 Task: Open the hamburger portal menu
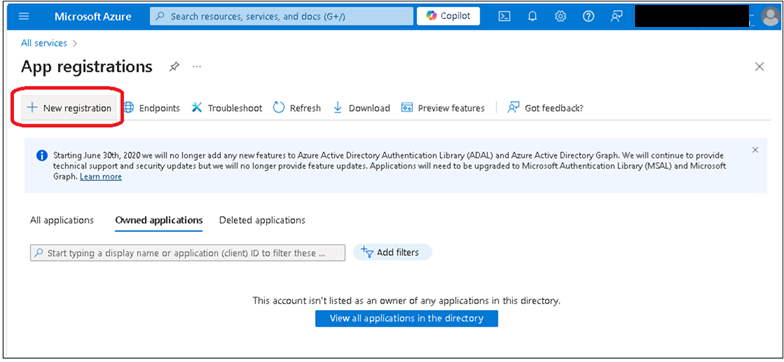pos(24,16)
